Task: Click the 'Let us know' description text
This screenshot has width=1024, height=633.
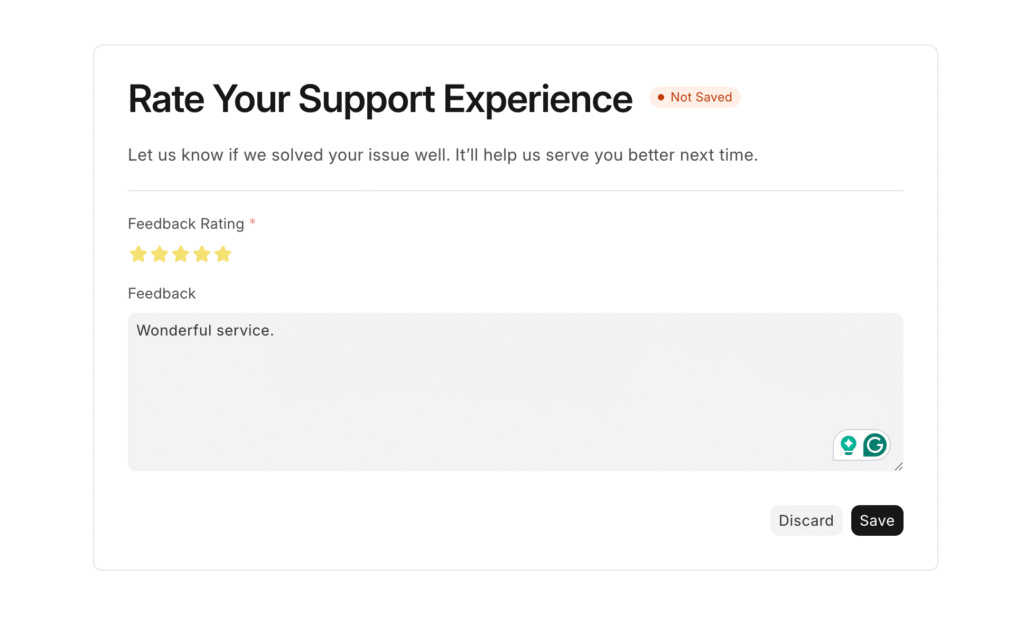Action: point(443,155)
